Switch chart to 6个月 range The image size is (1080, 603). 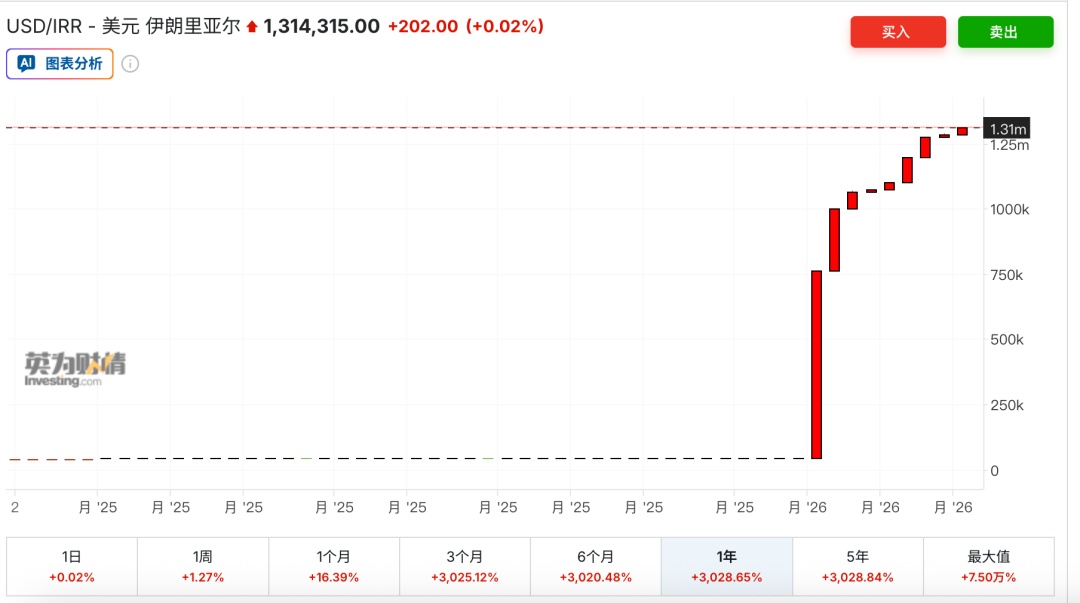[595, 566]
